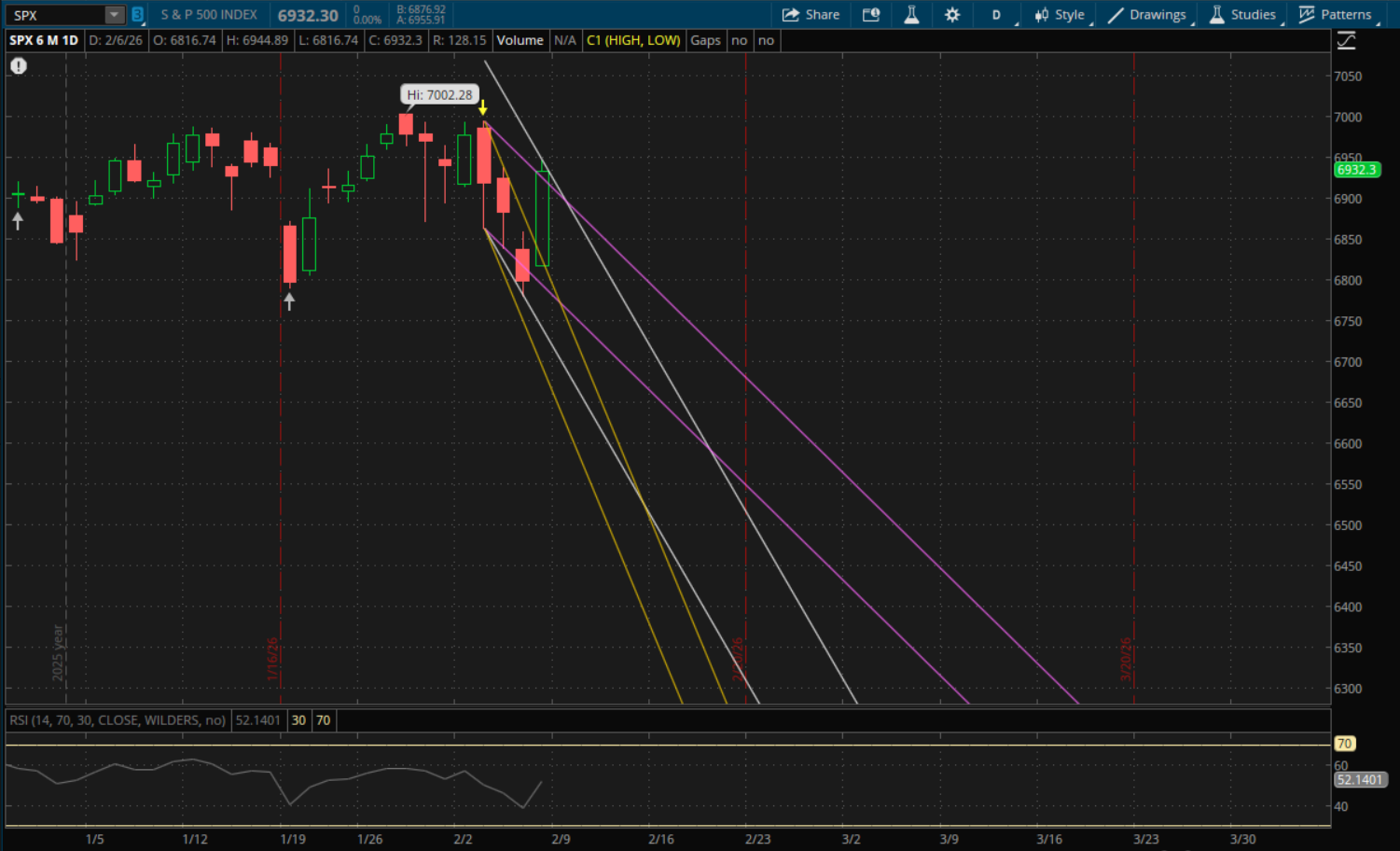
Task: Click the Share button
Action: click(x=811, y=15)
